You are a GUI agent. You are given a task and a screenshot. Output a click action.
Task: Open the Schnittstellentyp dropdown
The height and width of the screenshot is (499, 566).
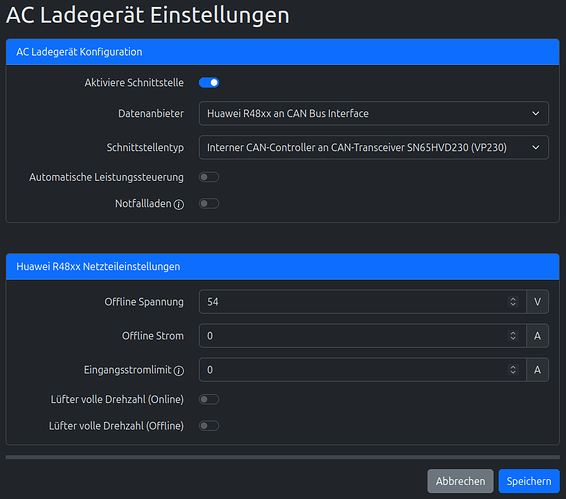pos(374,147)
